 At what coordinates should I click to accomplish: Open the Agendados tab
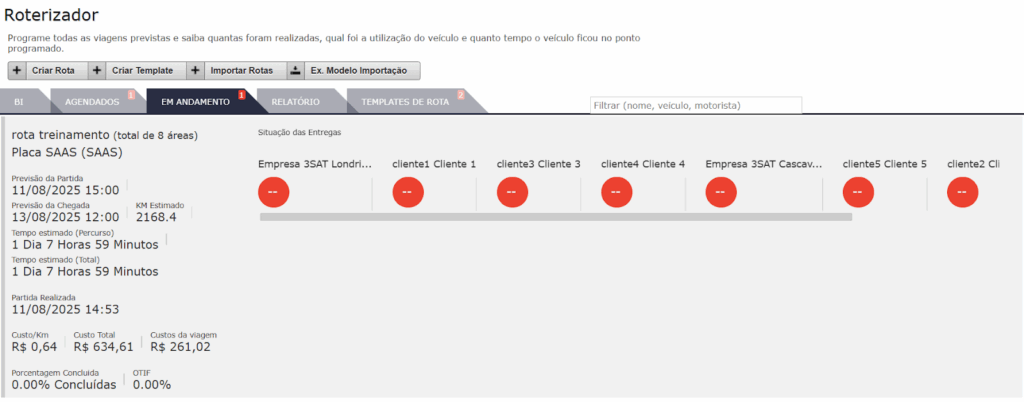click(x=92, y=102)
